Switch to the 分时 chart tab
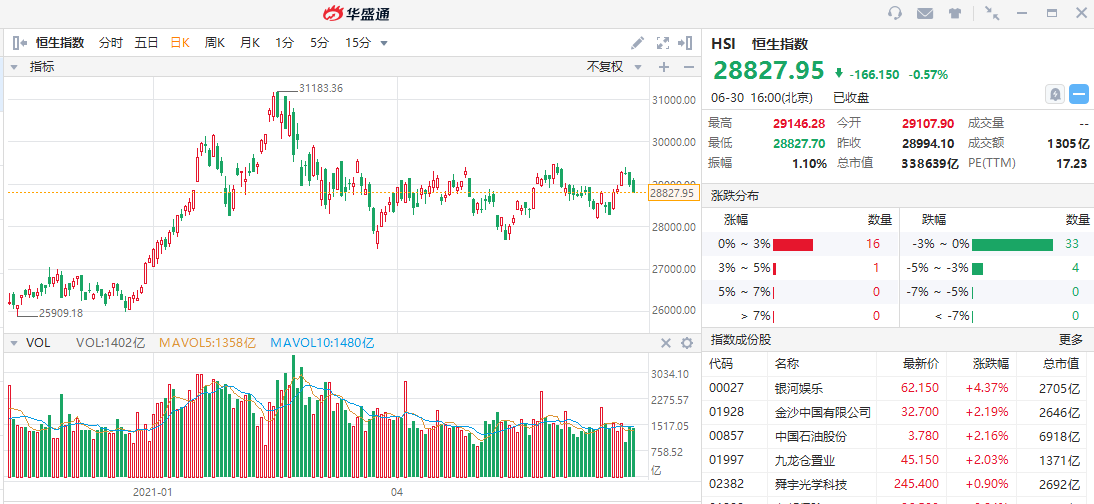 (110, 43)
